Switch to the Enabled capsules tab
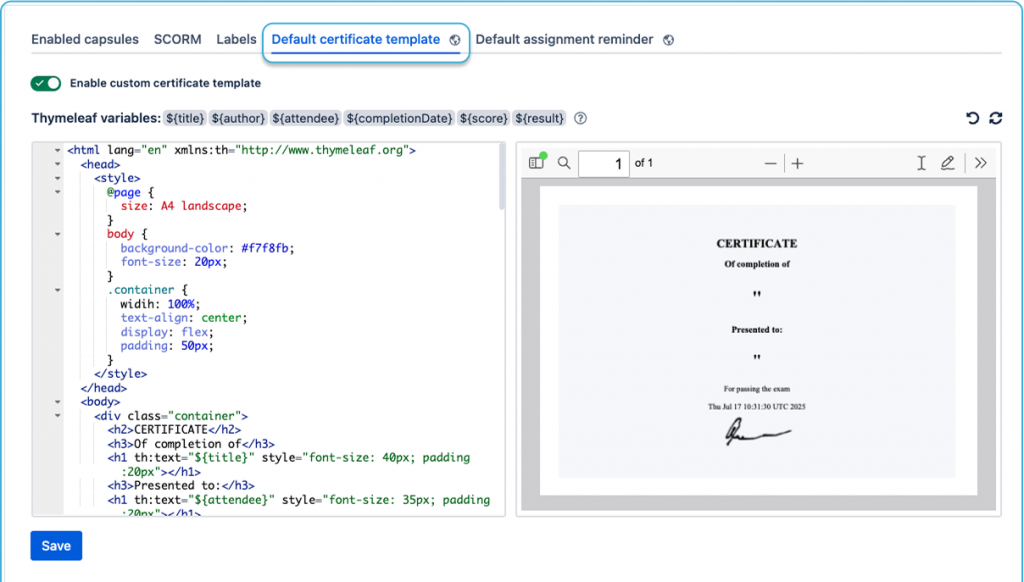Screen dimensions: 1024x582 click(x=85, y=40)
